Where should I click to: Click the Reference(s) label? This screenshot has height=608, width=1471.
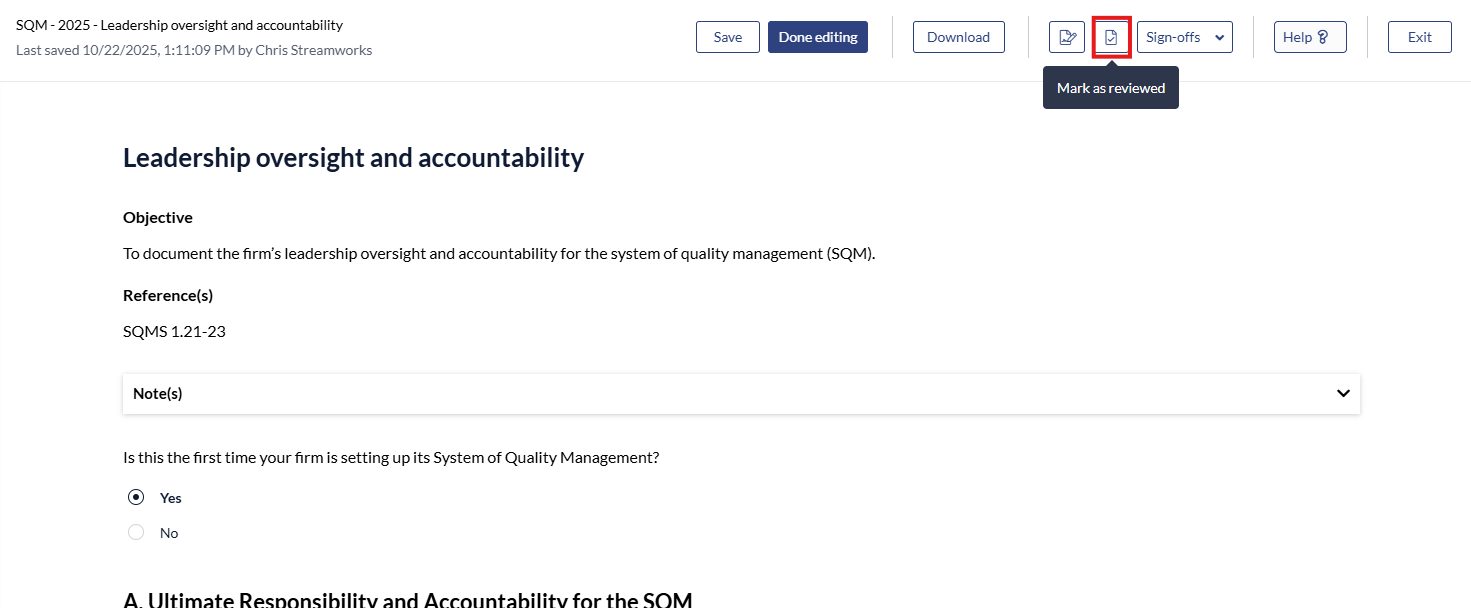pyautogui.click(x=168, y=295)
